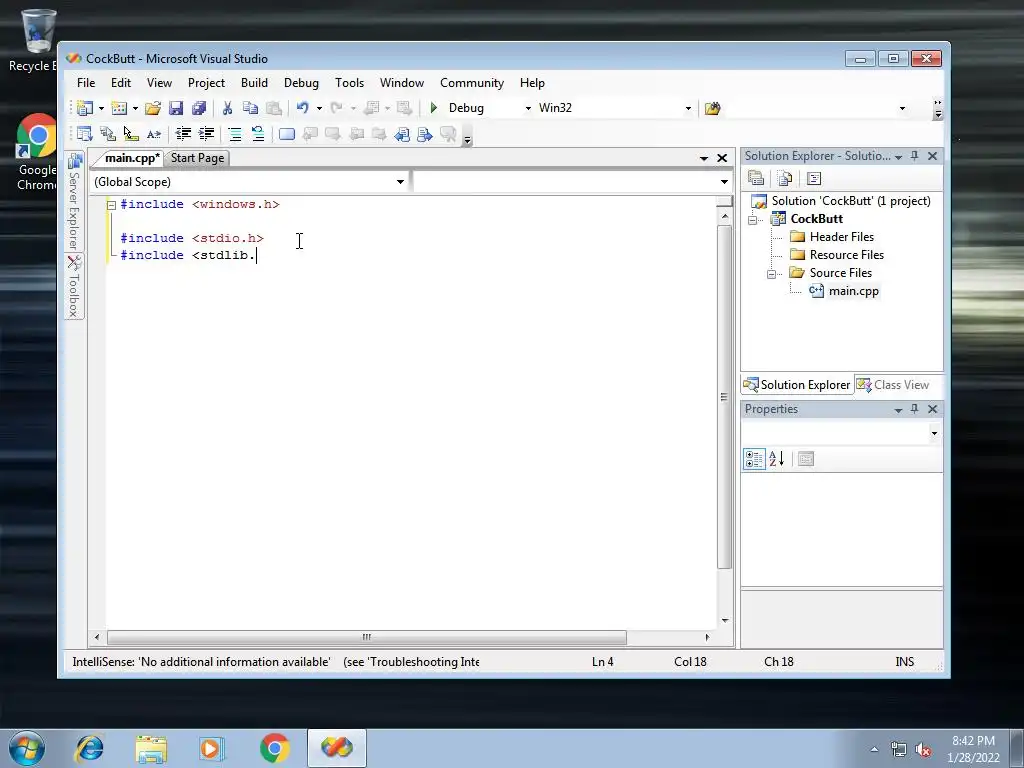Toggle a bookmark on the current line
The height and width of the screenshot is (768, 1024).
pos(287,134)
